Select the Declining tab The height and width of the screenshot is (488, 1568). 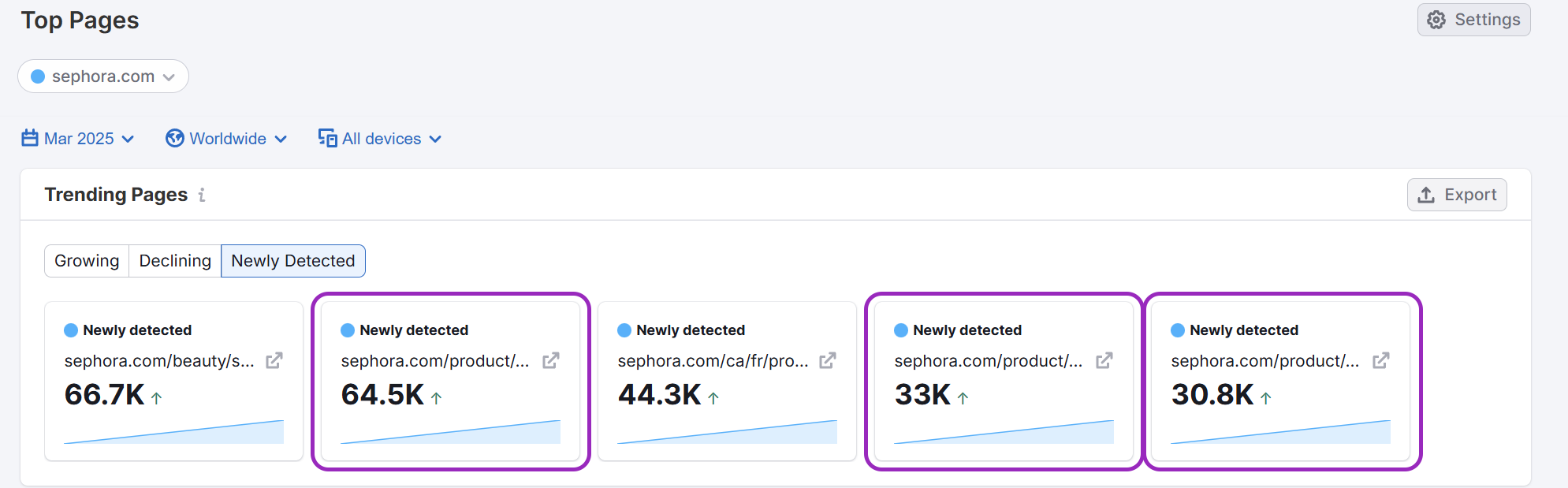pos(175,261)
